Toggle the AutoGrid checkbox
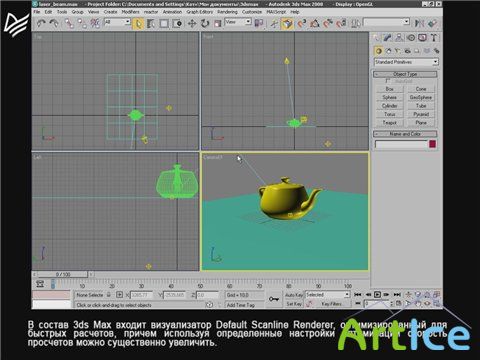The height and width of the screenshot is (360, 480). coord(388,81)
